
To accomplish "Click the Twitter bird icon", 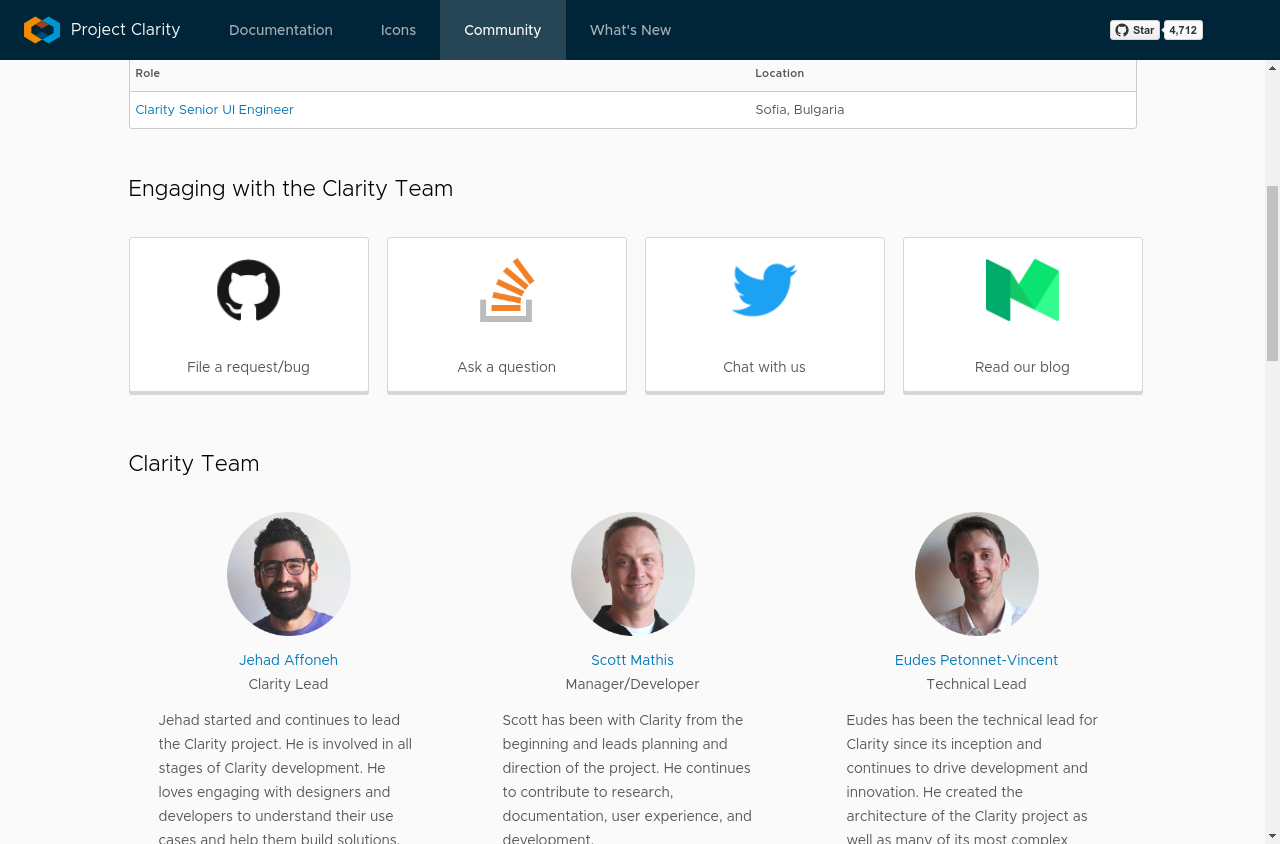I will tap(765, 290).
